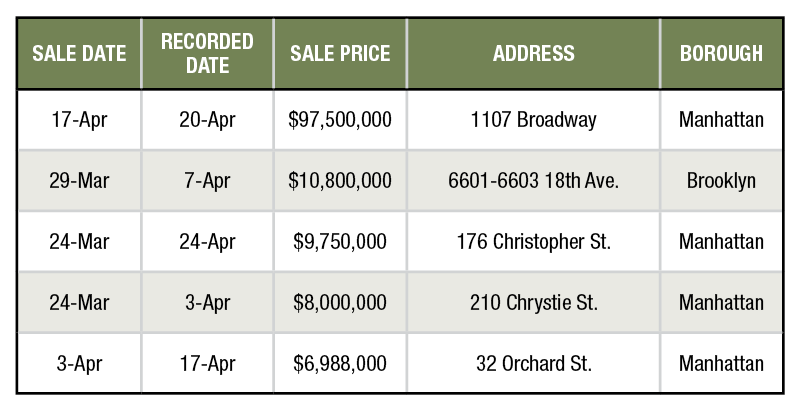Click the RECORDED DATE column header
This screenshot has width=800, height=408.
[207, 54]
